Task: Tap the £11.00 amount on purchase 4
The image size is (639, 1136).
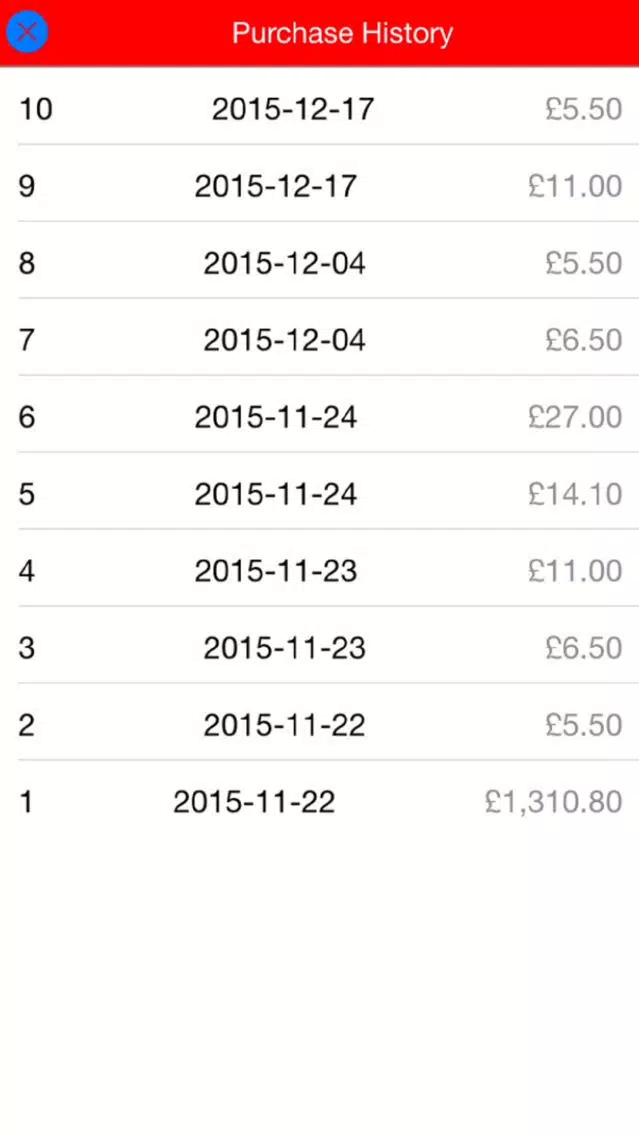Action: point(575,571)
